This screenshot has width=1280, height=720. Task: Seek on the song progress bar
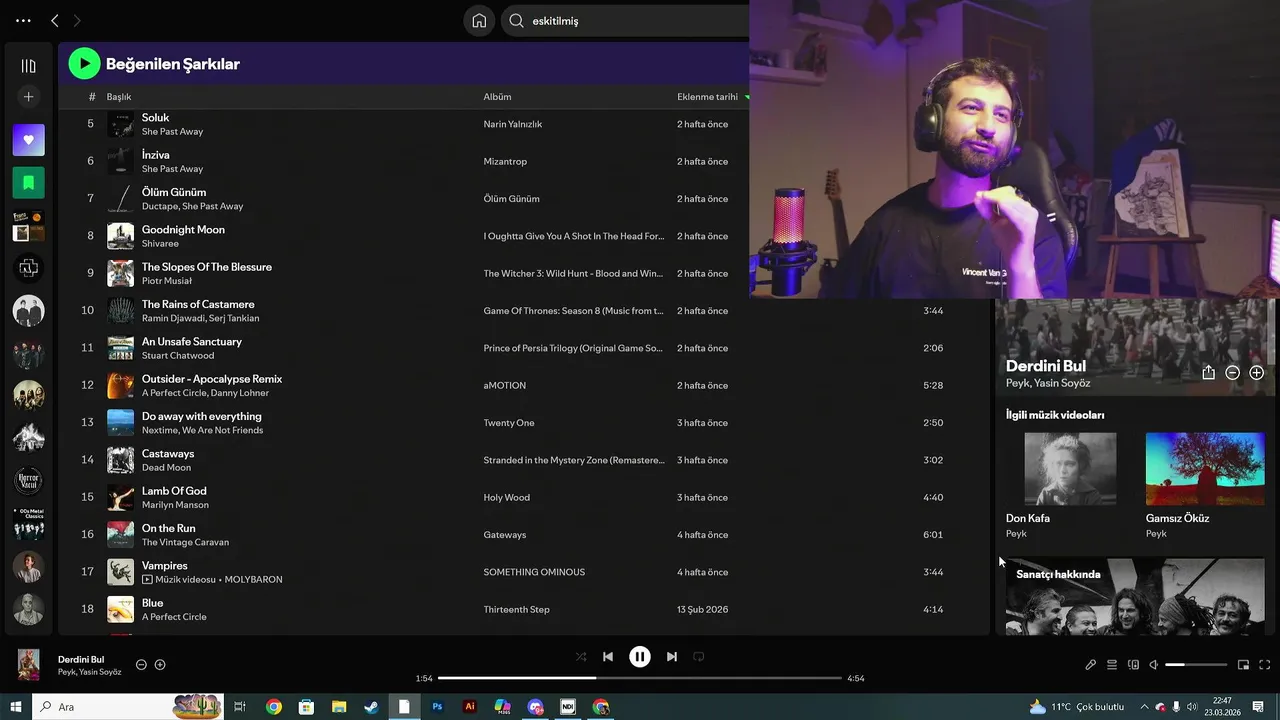(640, 678)
